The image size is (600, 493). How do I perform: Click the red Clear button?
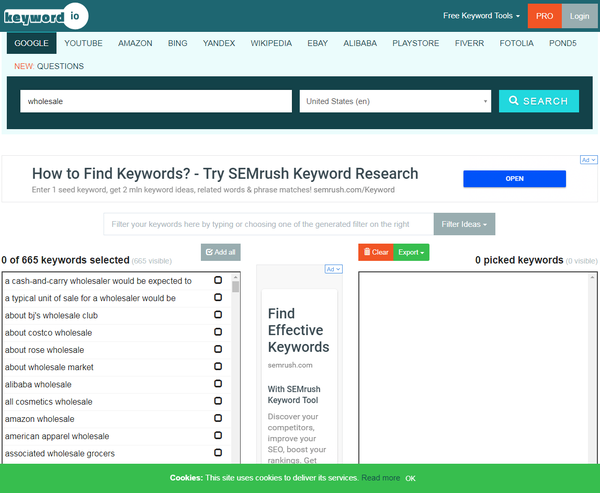(376, 252)
